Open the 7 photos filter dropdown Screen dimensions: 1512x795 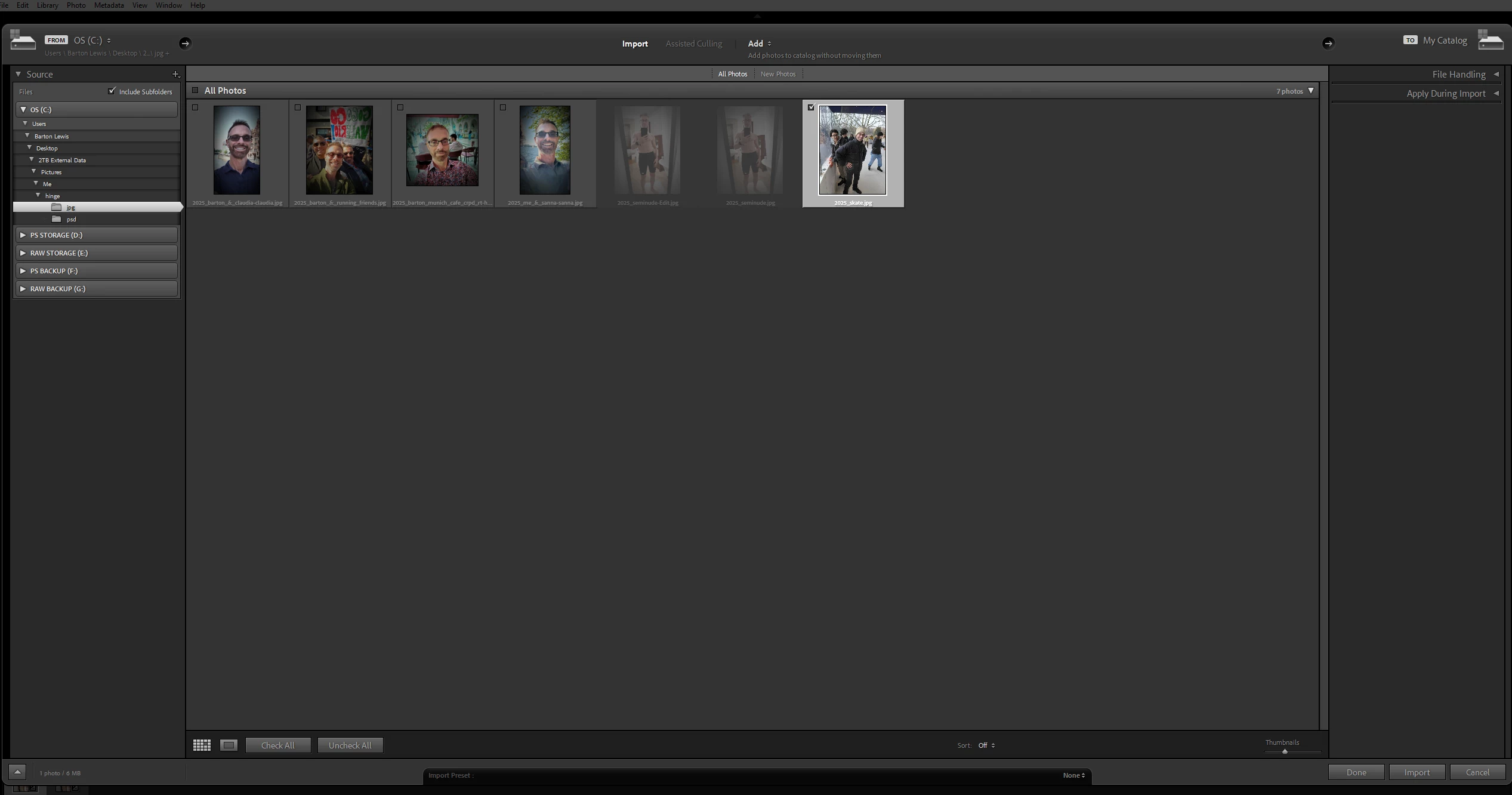(1311, 91)
